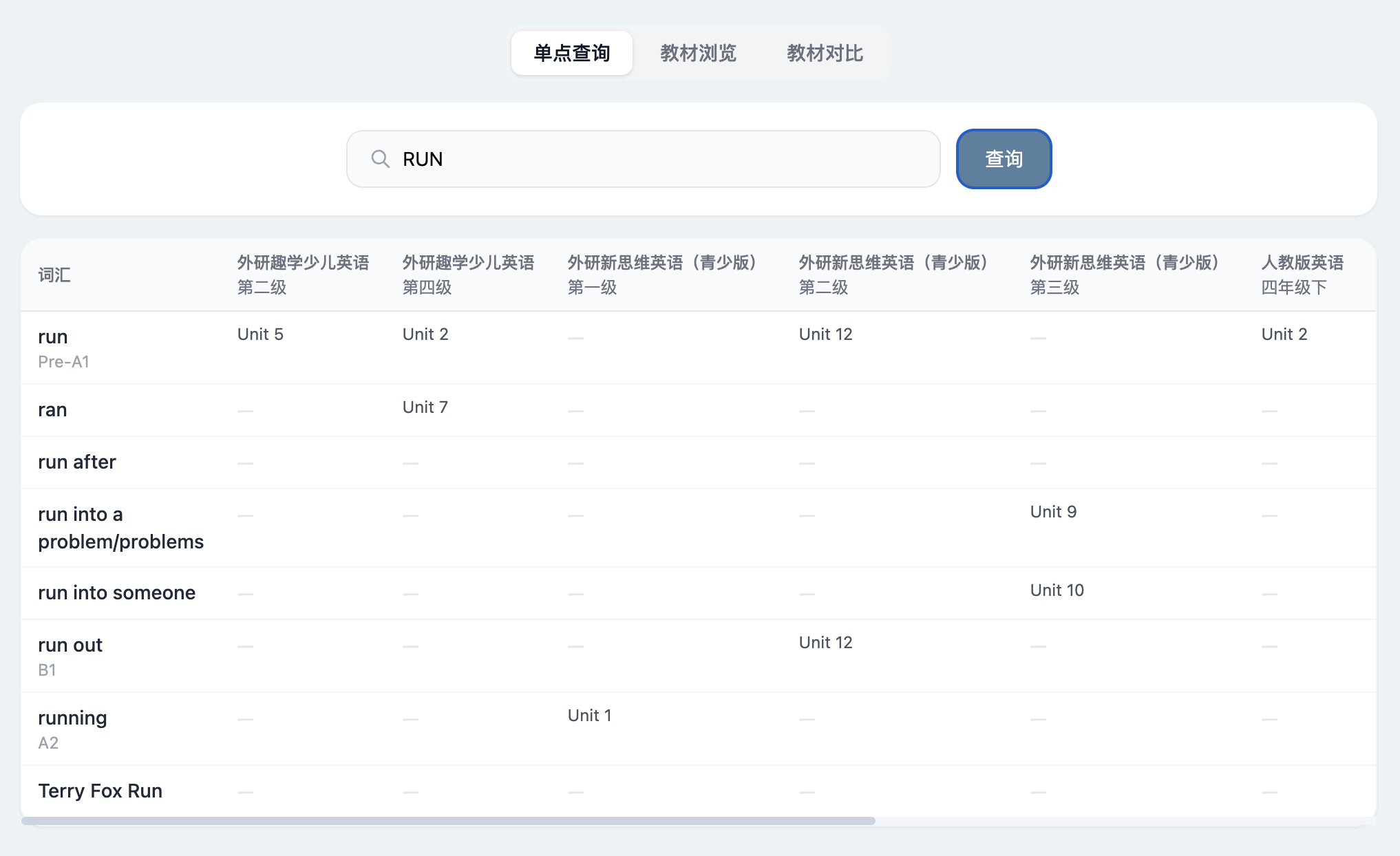The height and width of the screenshot is (856, 1400).
Task: Select the phrase "run out"
Action: tap(70, 645)
